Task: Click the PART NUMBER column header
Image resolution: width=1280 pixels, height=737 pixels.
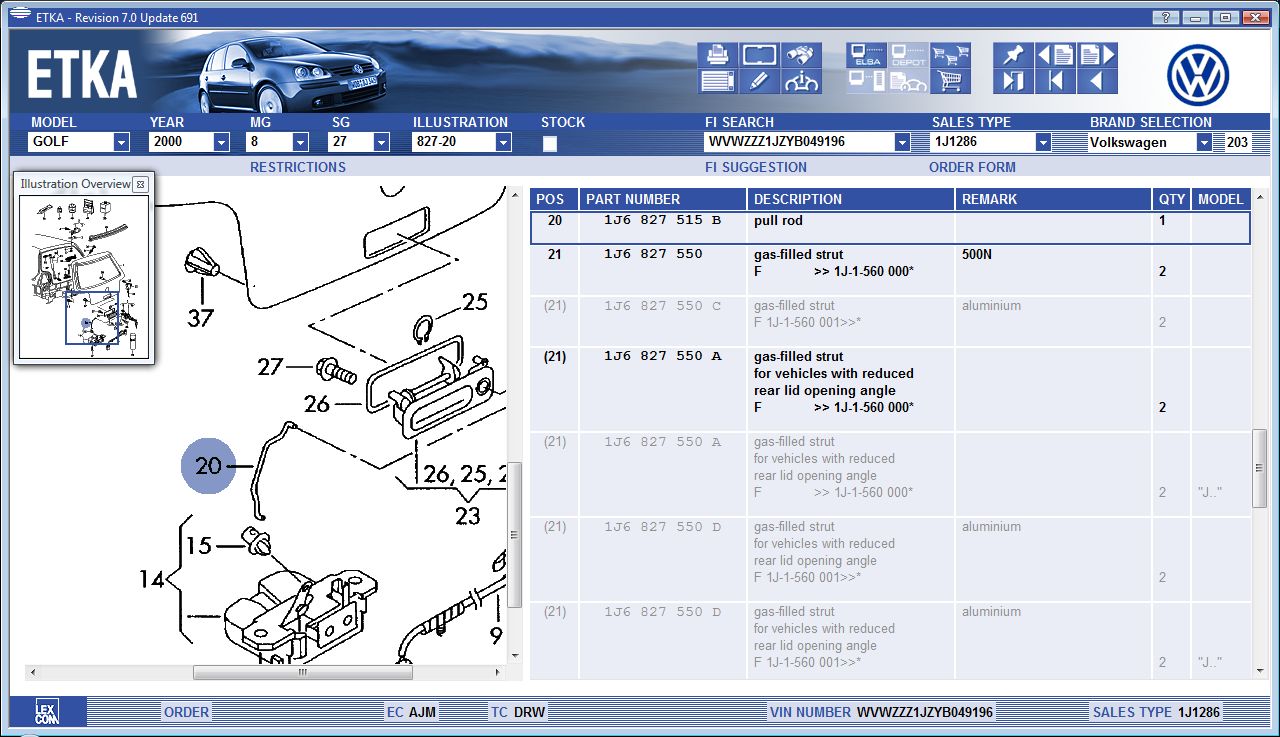Action: [663, 199]
